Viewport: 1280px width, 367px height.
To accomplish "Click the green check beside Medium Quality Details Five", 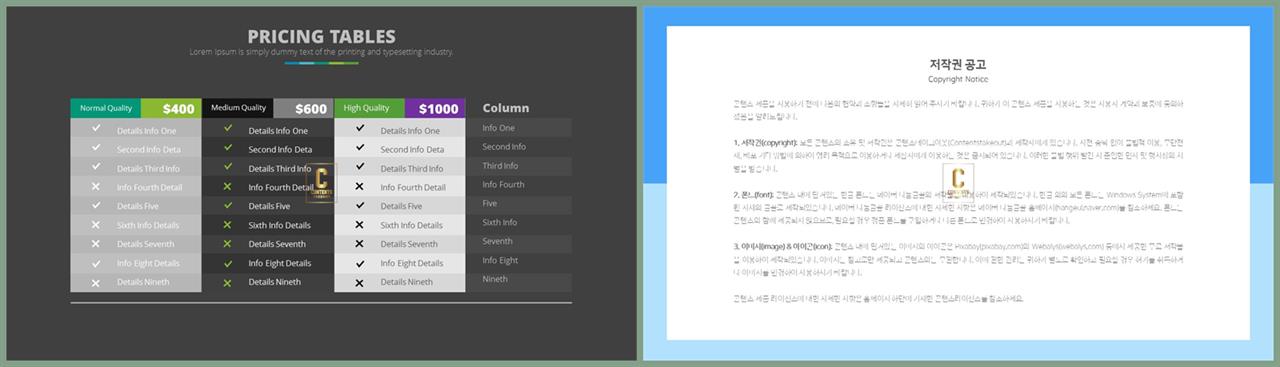I will click(x=228, y=205).
